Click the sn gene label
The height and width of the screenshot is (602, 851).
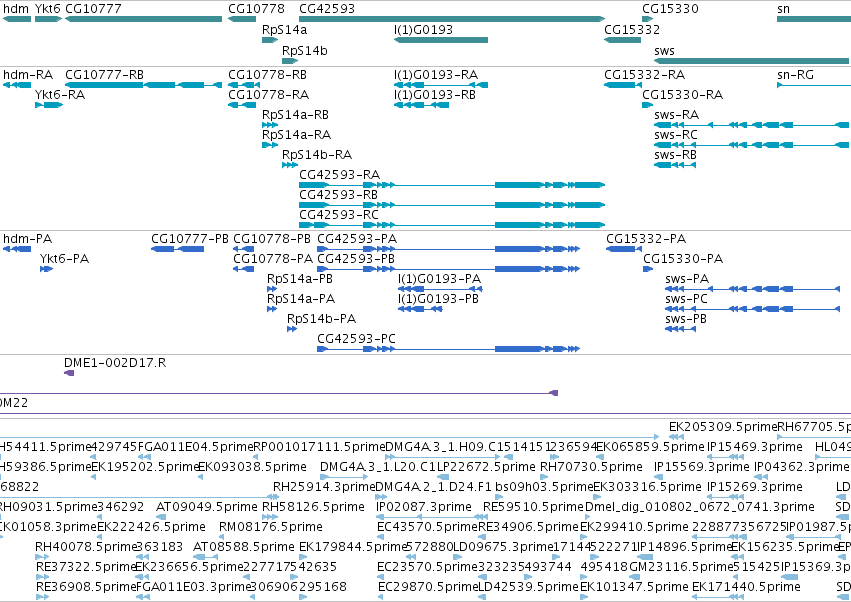tap(783, 9)
